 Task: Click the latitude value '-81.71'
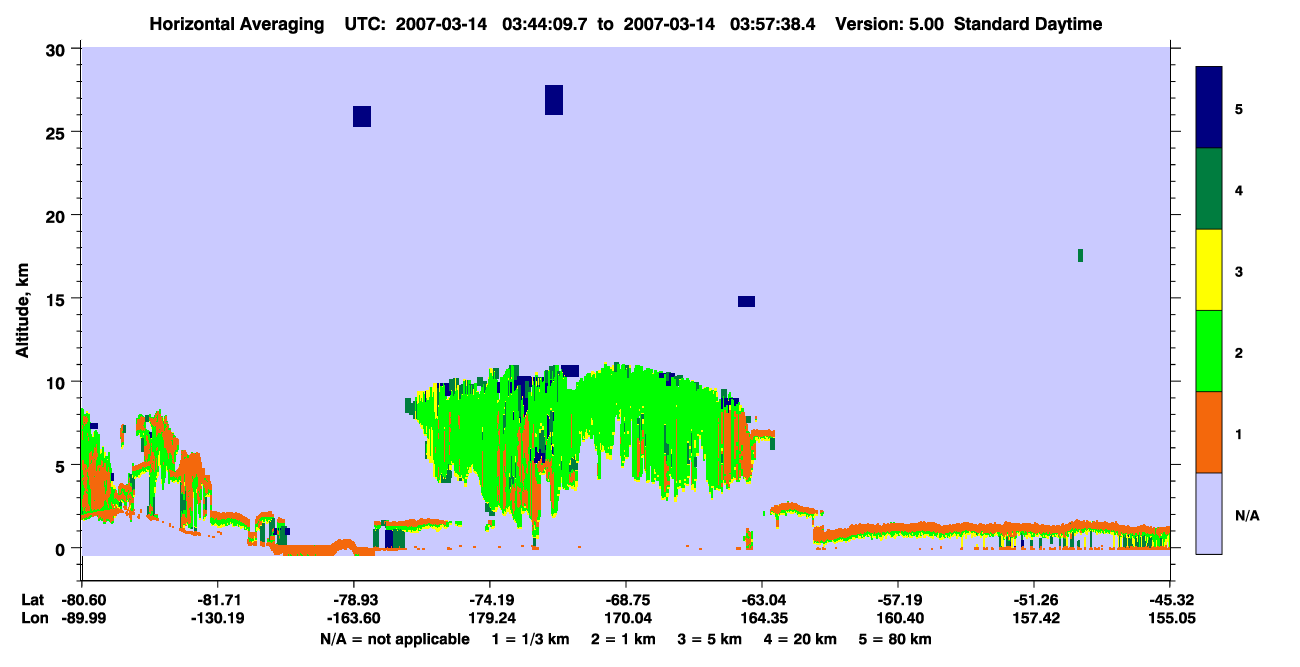[x=218, y=600]
